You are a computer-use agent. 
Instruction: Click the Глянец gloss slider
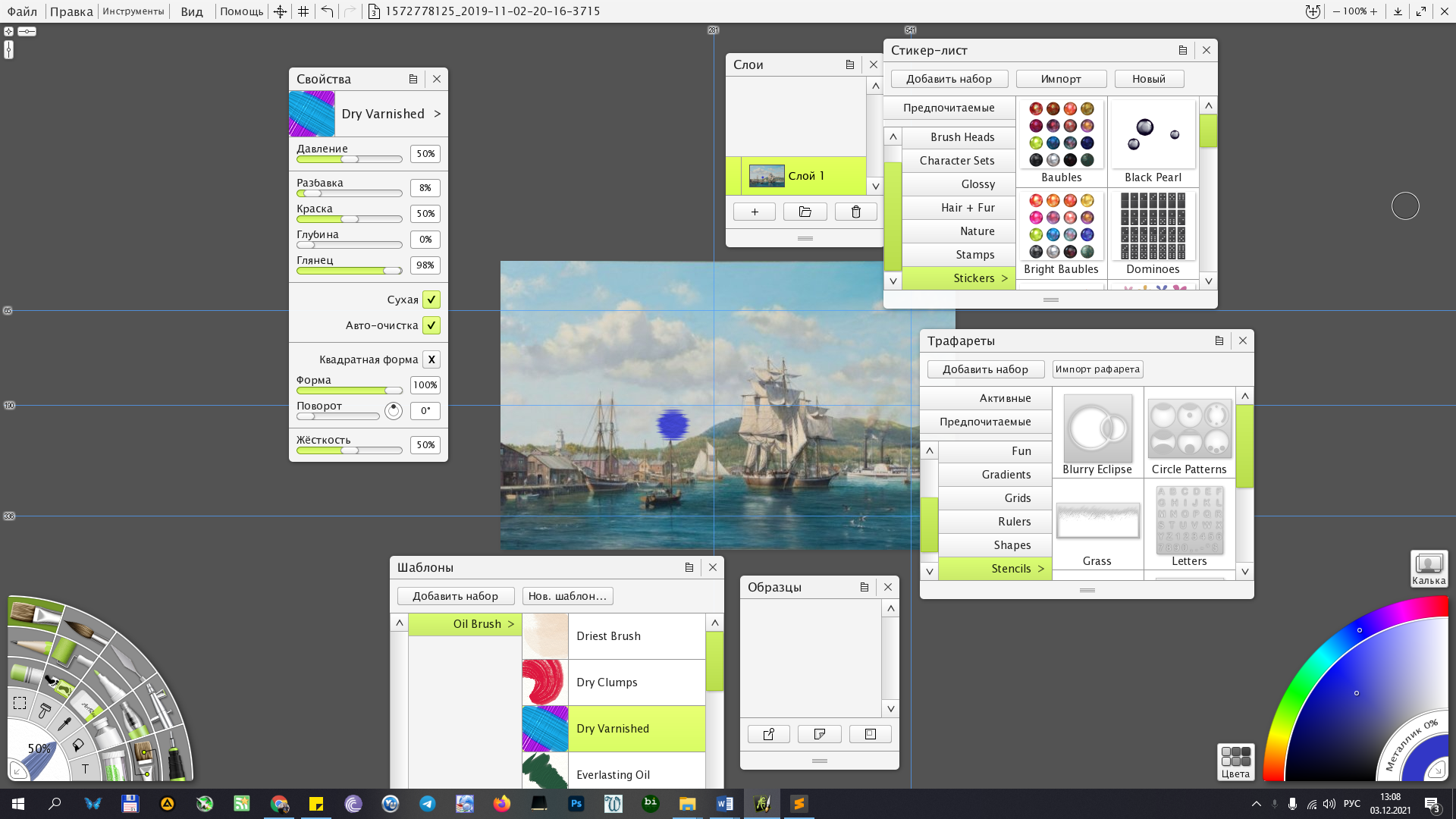pyautogui.click(x=350, y=271)
